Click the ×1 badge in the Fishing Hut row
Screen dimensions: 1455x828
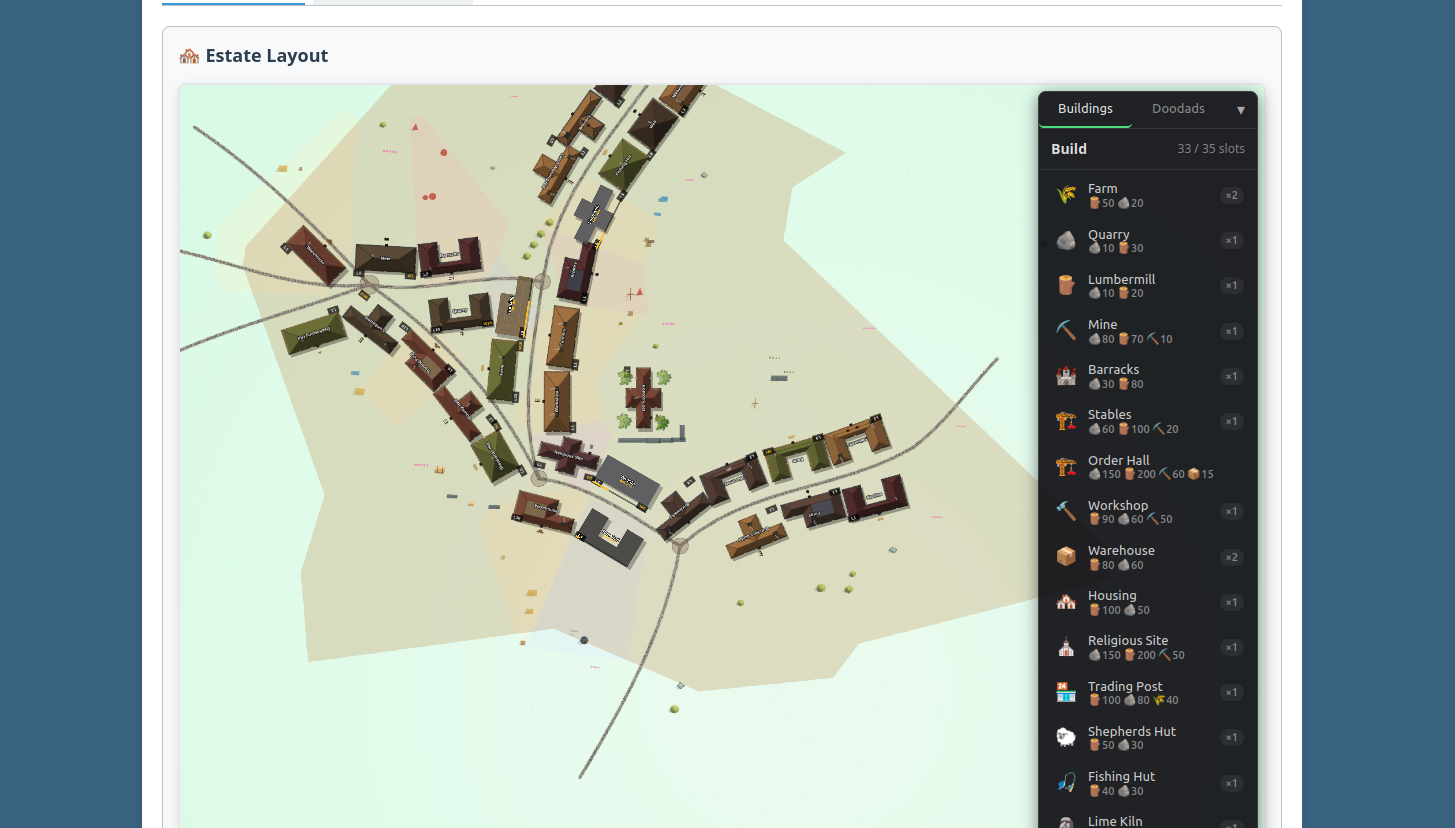tap(1232, 783)
